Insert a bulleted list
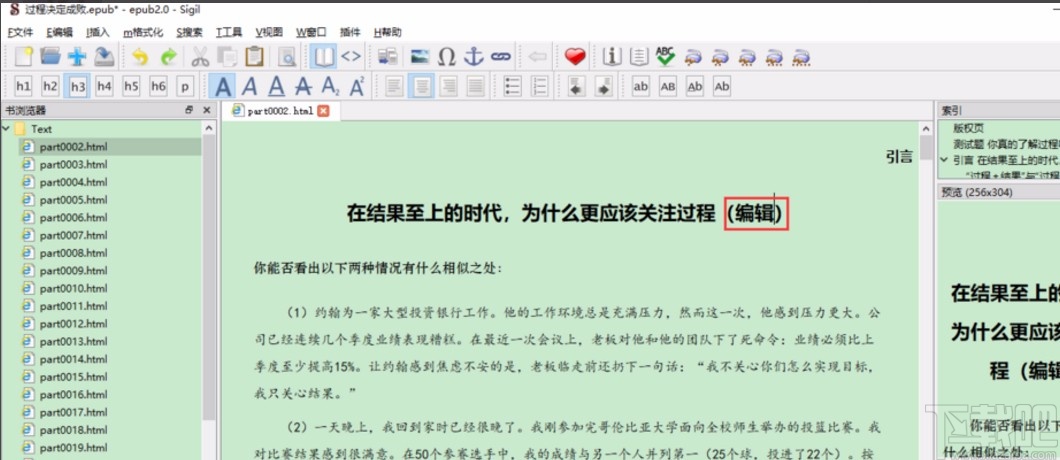The width and height of the screenshot is (1060, 460). point(513,87)
